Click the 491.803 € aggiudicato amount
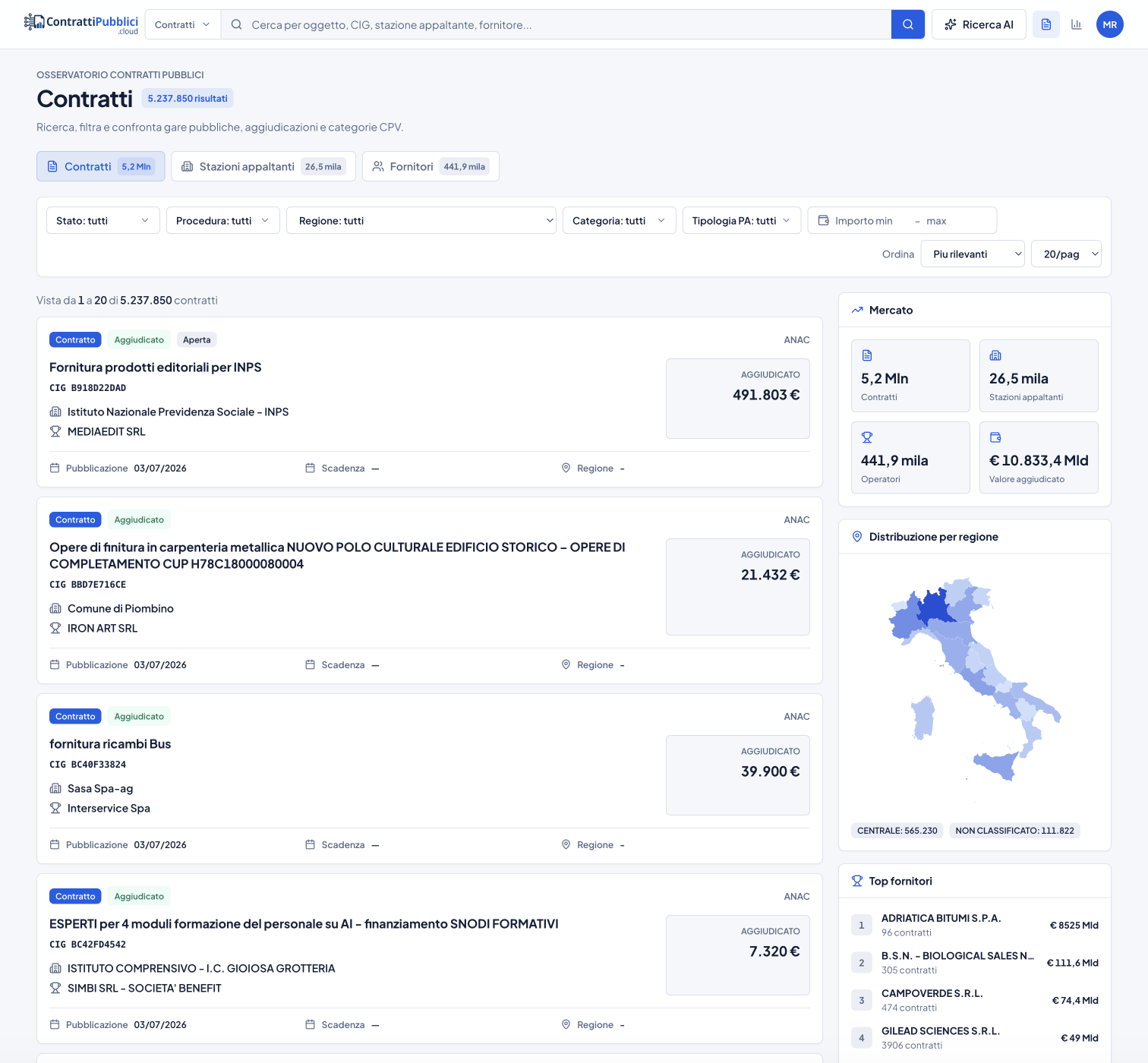The width and height of the screenshot is (1148, 1063). point(766,395)
